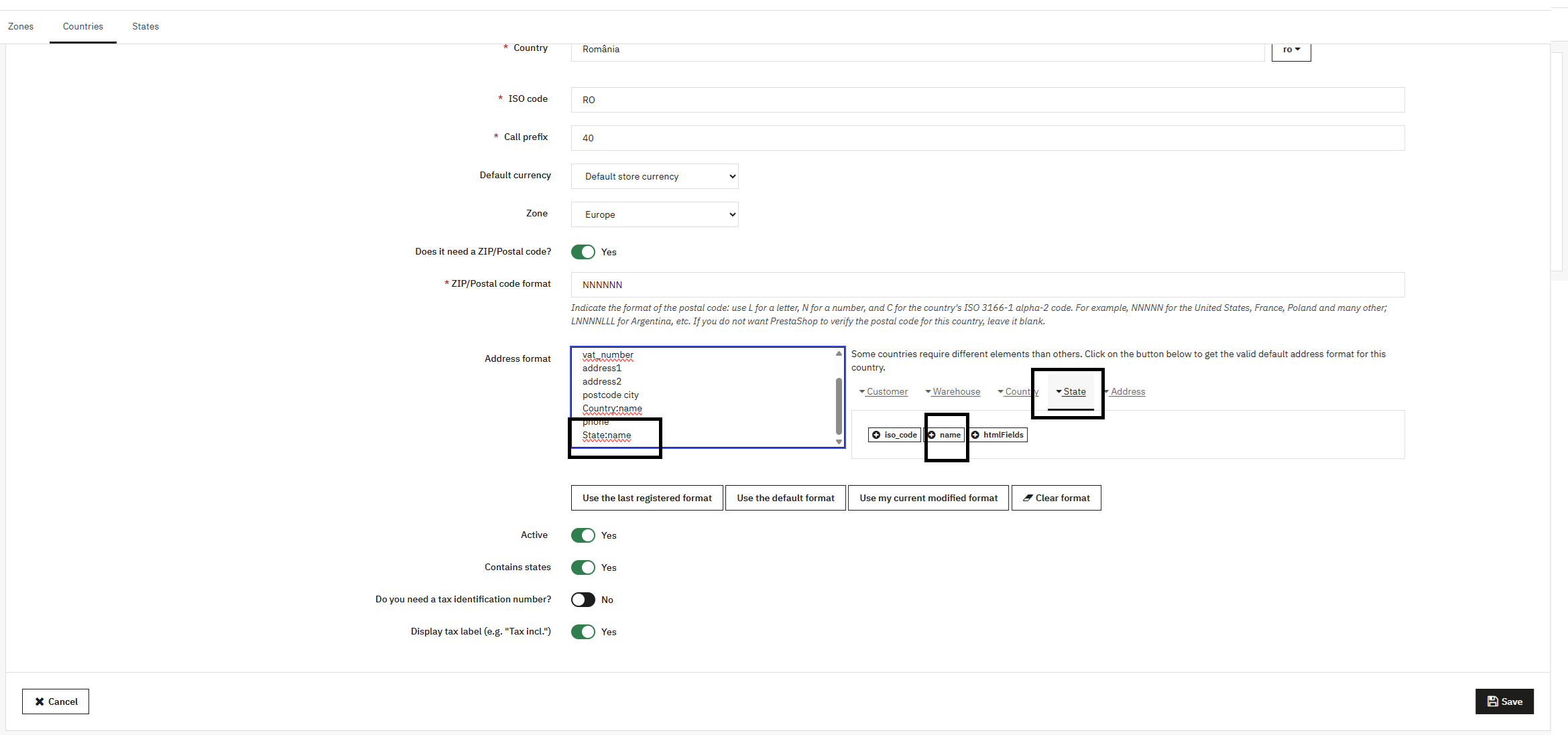This screenshot has height=735, width=1568.
Task: Open the Default currency dropdown
Action: tap(654, 176)
